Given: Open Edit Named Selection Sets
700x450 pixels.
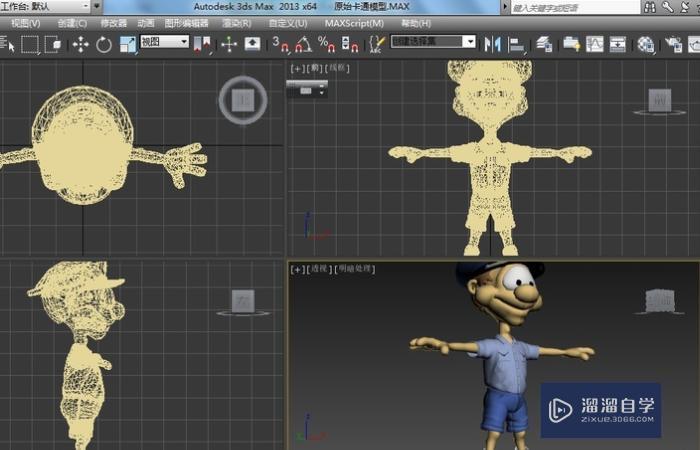Looking at the screenshot, I should pyautogui.click(x=377, y=45).
